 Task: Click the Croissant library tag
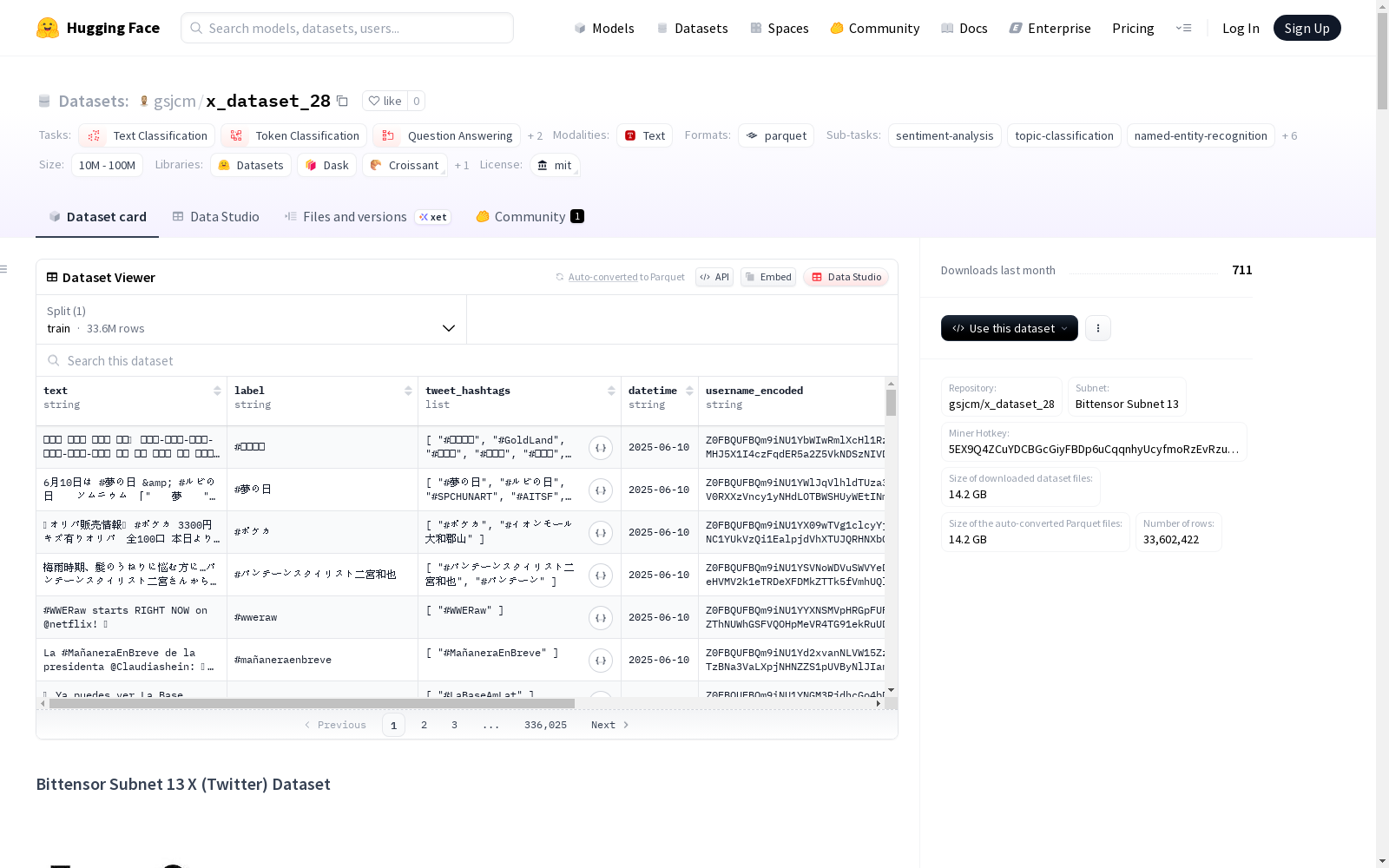(405, 165)
